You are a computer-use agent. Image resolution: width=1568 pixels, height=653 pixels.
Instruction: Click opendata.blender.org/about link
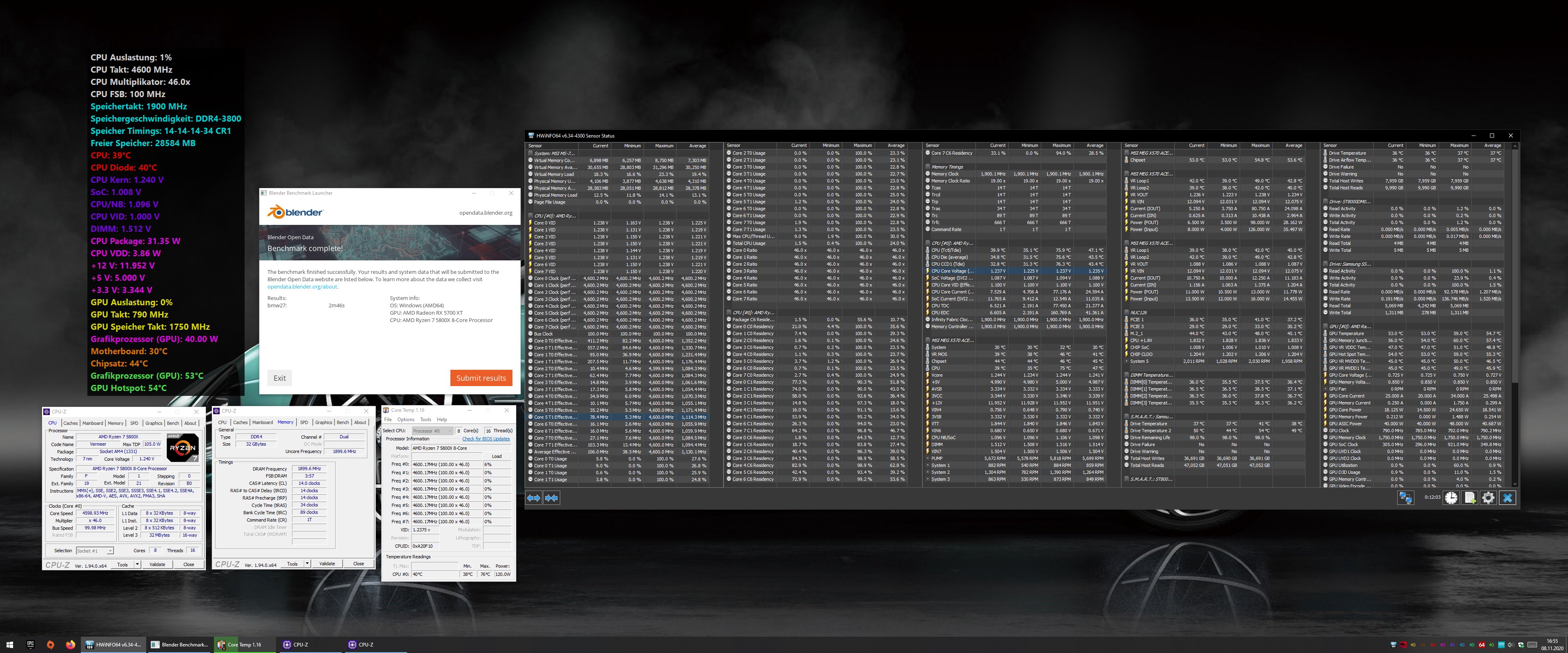coord(302,287)
